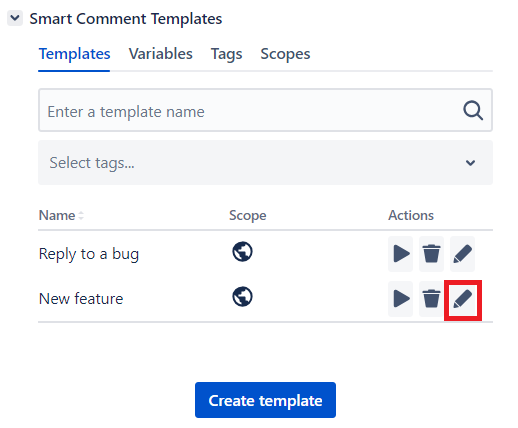518x428 pixels.
Task: Run the New feature template
Action: (x=400, y=299)
